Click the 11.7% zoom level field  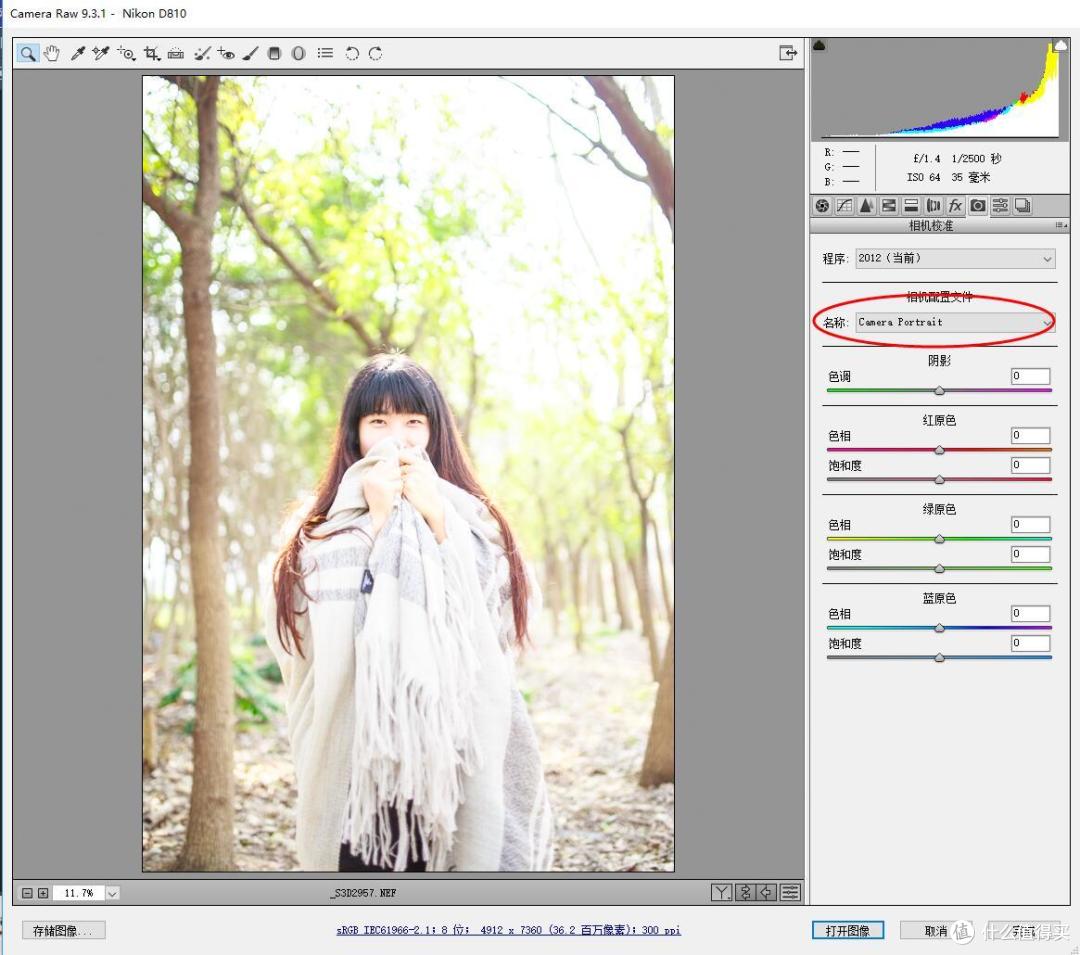coord(79,893)
